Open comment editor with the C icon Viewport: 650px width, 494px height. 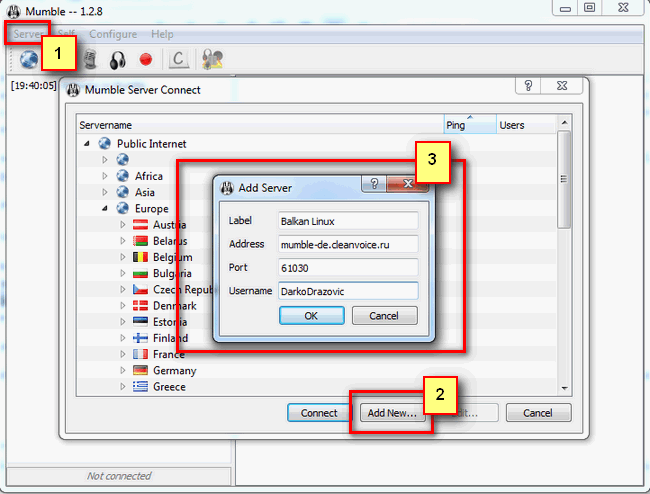tap(178, 59)
